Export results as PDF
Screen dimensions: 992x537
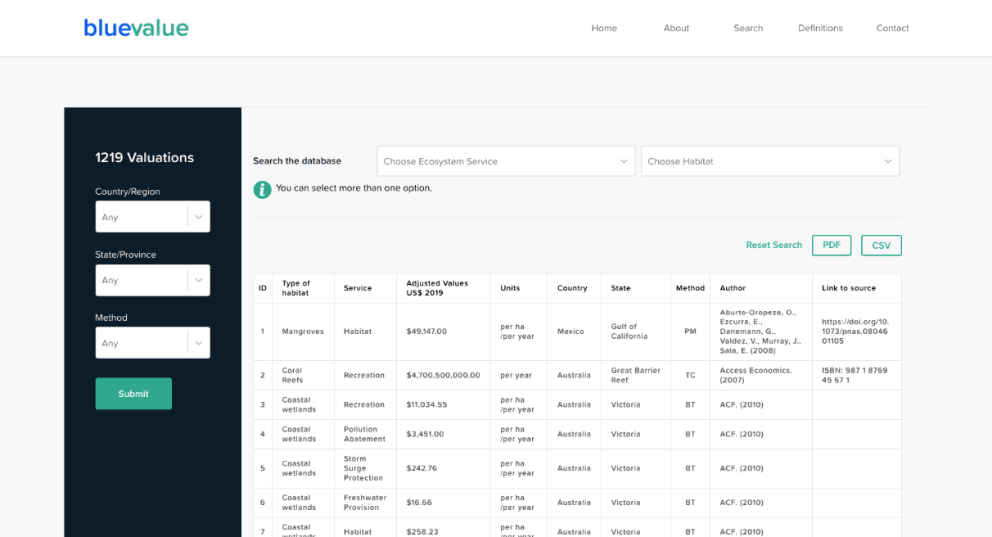coord(831,245)
